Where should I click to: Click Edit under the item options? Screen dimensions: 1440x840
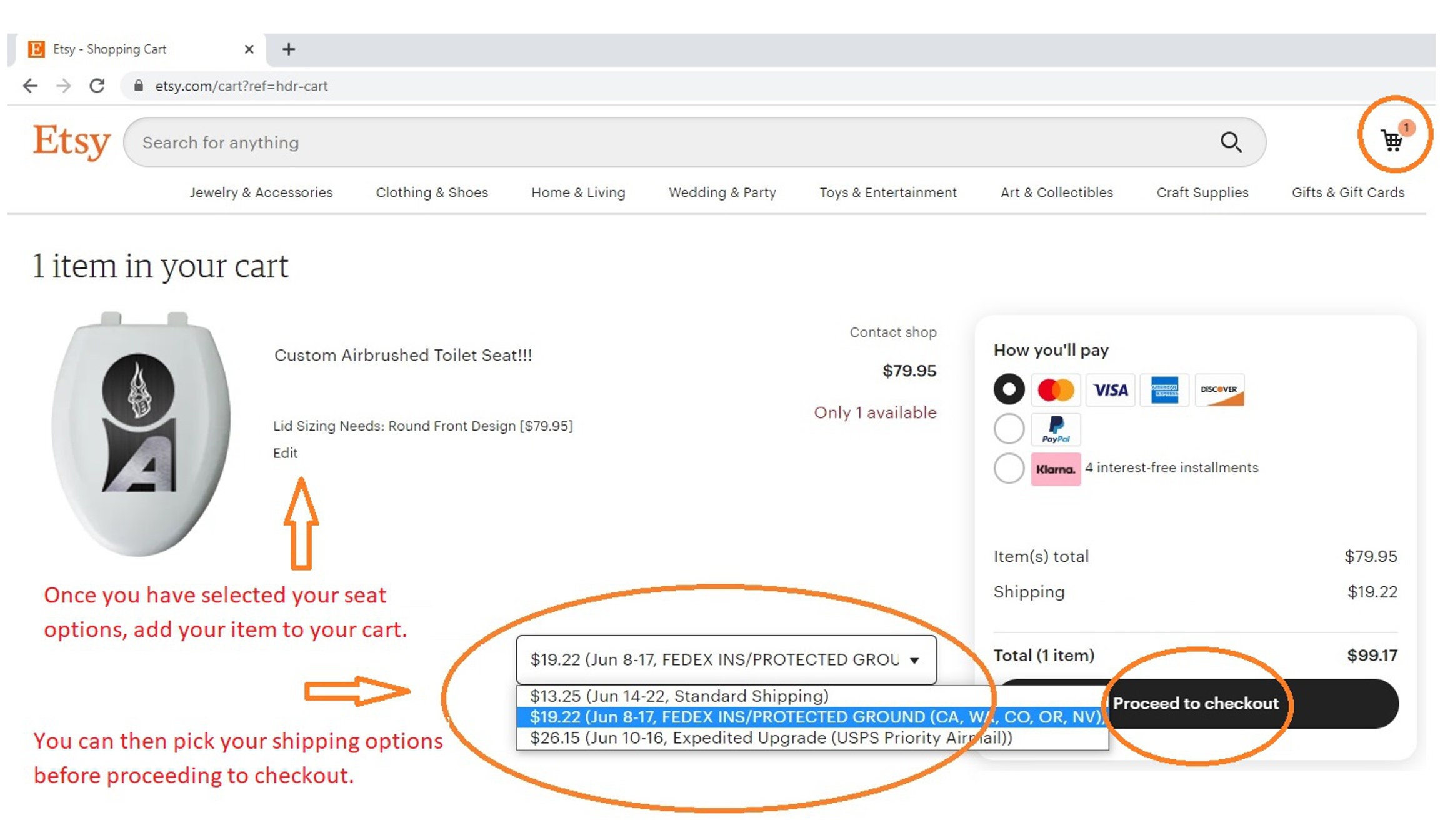tap(285, 453)
